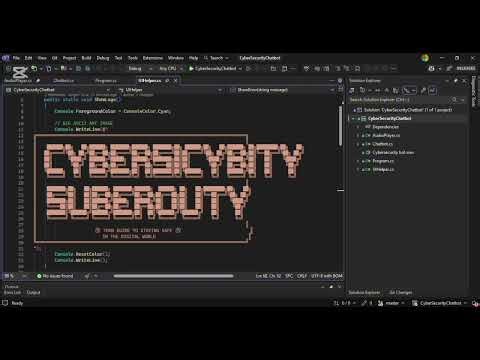
Task: Open the Build menu
Action: click(86, 58)
